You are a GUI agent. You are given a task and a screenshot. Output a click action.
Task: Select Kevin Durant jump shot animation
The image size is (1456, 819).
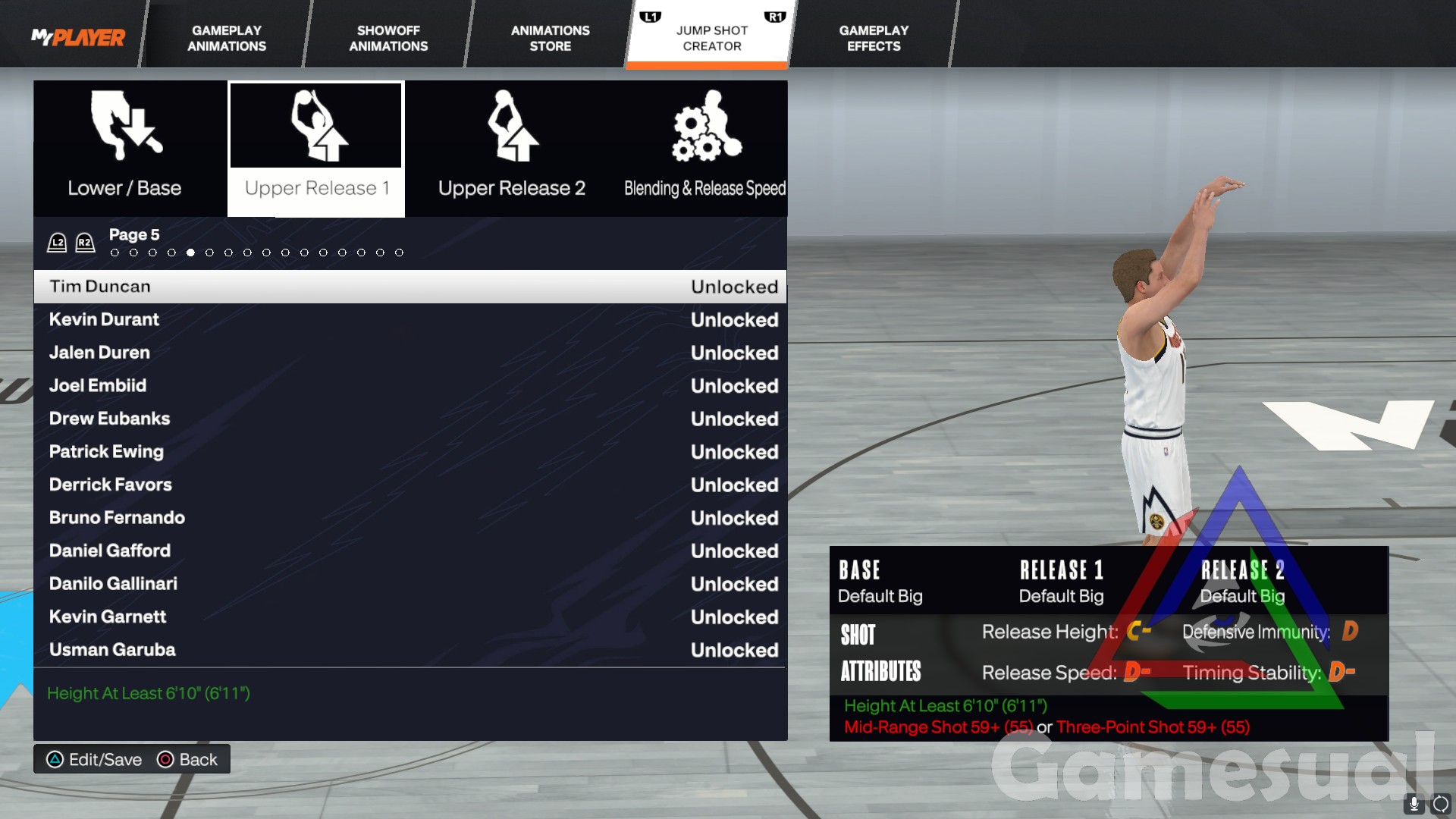[x=410, y=320]
